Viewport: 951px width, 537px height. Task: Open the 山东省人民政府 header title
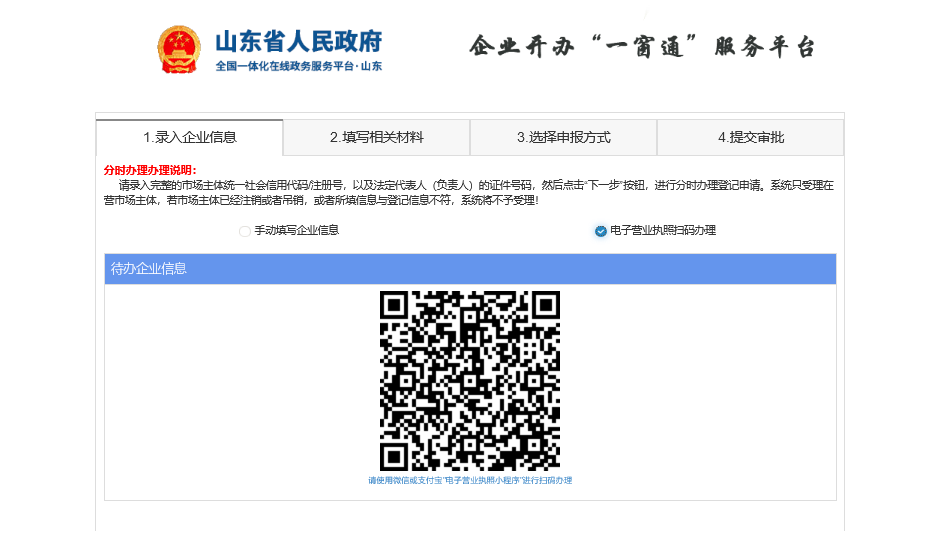click(298, 41)
